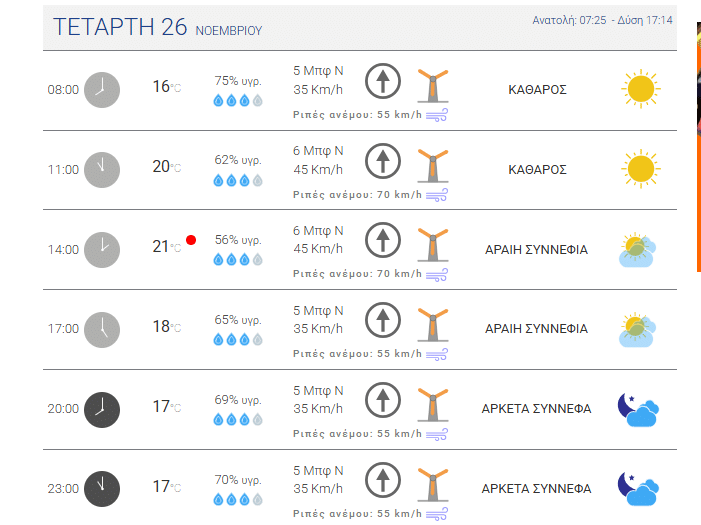Screen dimensions: 701x525
Task: Click the ΑΡΚΕΤΑ ΣΥΝΝΕΦΑ label at 20:00
Action: pyautogui.click(x=536, y=408)
